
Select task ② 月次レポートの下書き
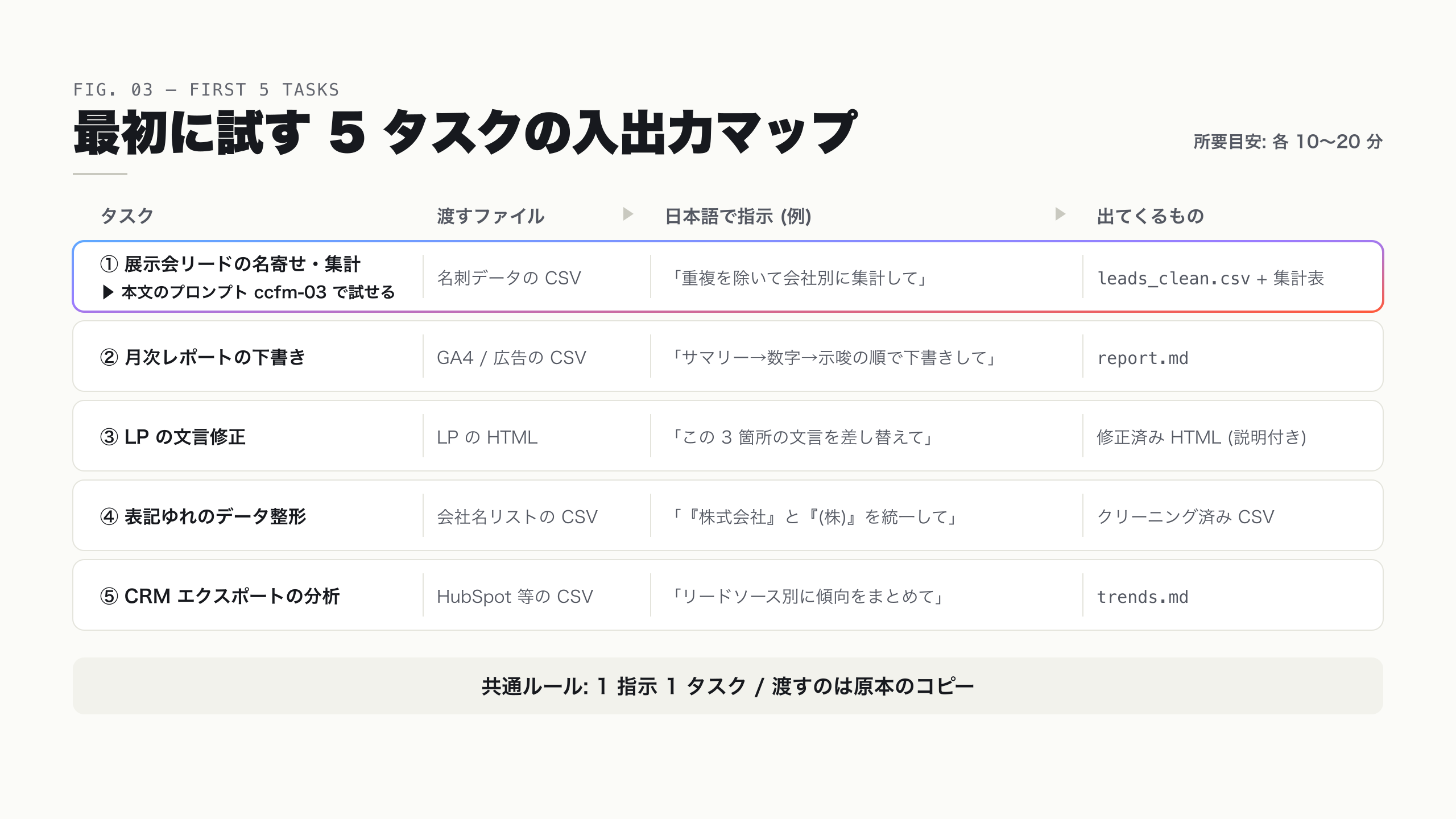203,357
